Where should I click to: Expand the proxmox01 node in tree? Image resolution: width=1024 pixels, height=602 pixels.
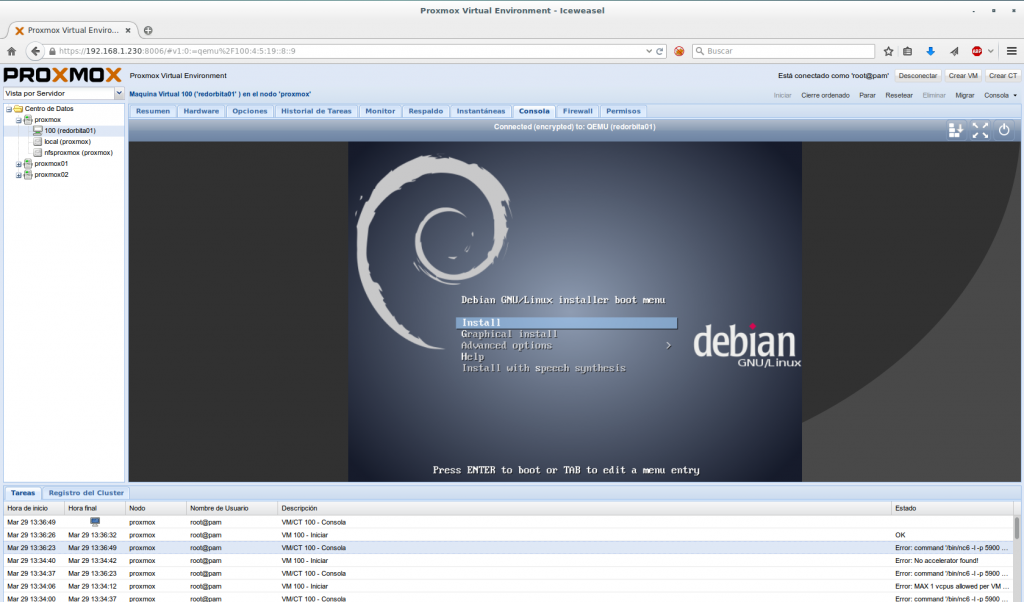pos(19,163)
